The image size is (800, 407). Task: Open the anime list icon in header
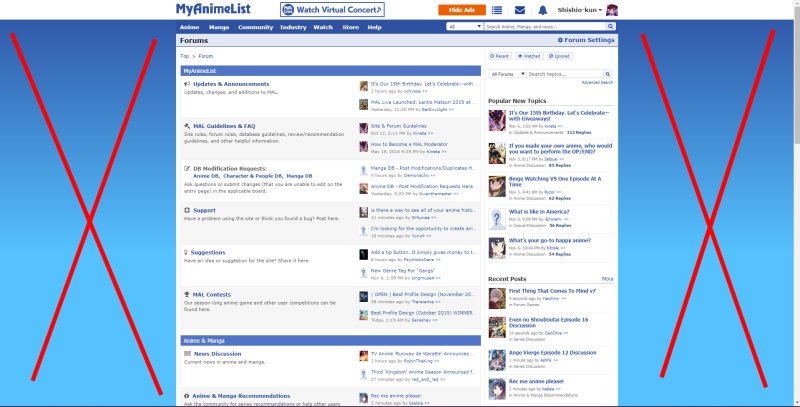coord(496,10)
